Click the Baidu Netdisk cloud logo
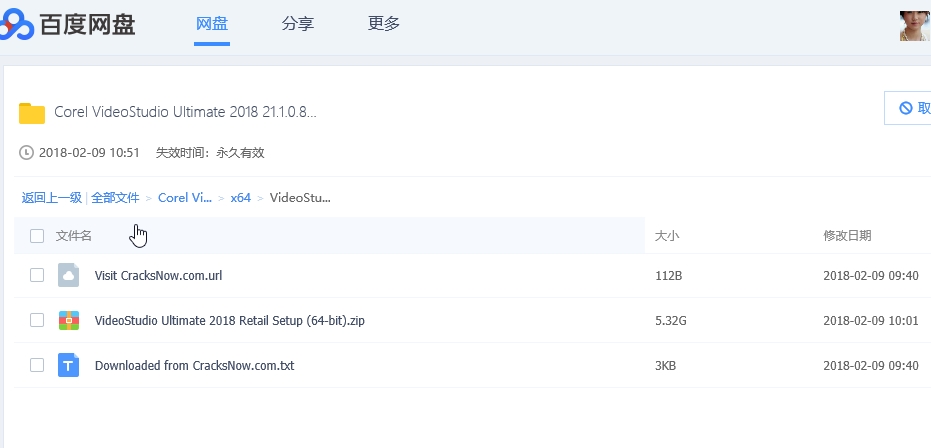Screen dimensions: 931x448 16,24
